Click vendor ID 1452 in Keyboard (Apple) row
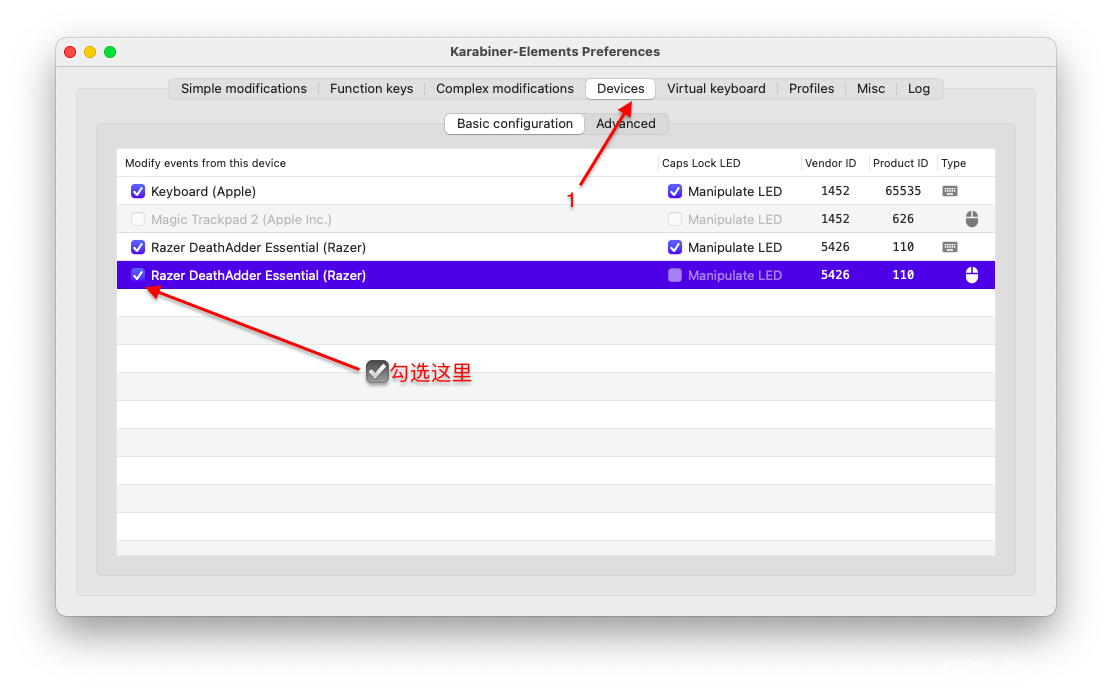 click(835, 191)
